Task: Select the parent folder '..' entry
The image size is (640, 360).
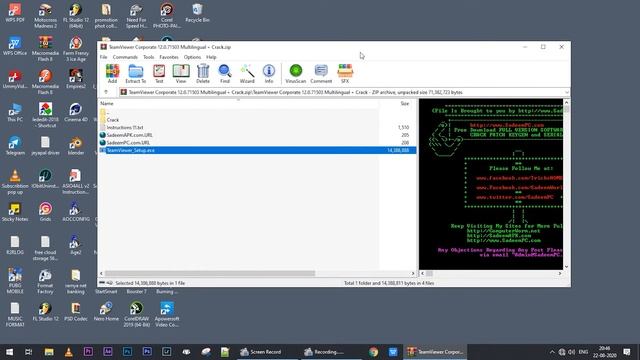Action: tap(257, 112)
